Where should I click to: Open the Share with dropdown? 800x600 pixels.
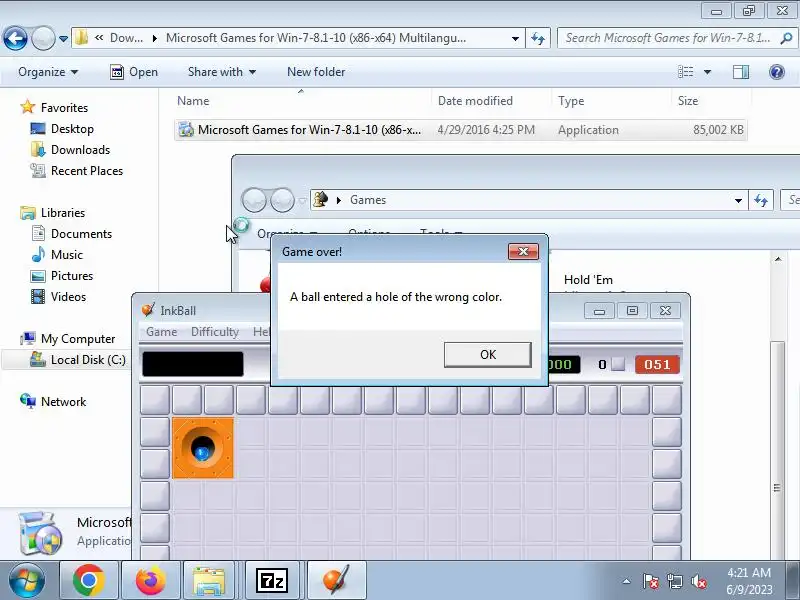click(x=221, y=72)
